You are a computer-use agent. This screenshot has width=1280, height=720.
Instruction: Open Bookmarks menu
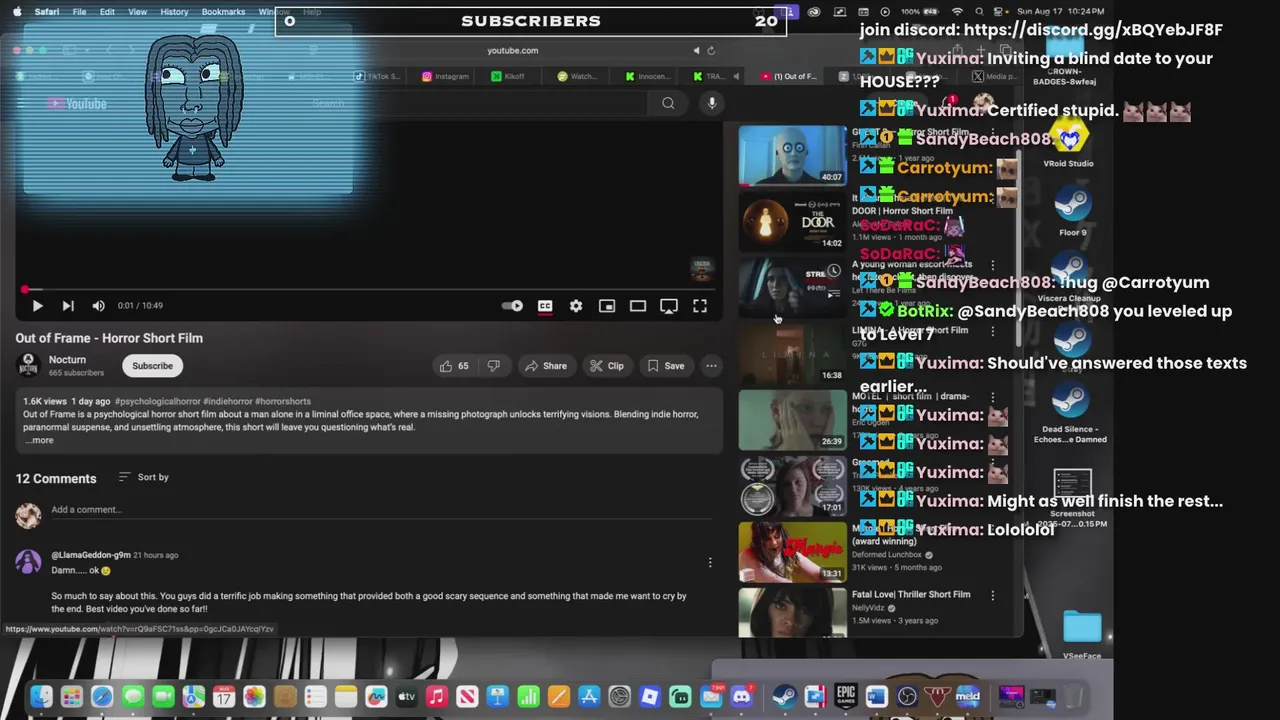[x=223, y=12]
